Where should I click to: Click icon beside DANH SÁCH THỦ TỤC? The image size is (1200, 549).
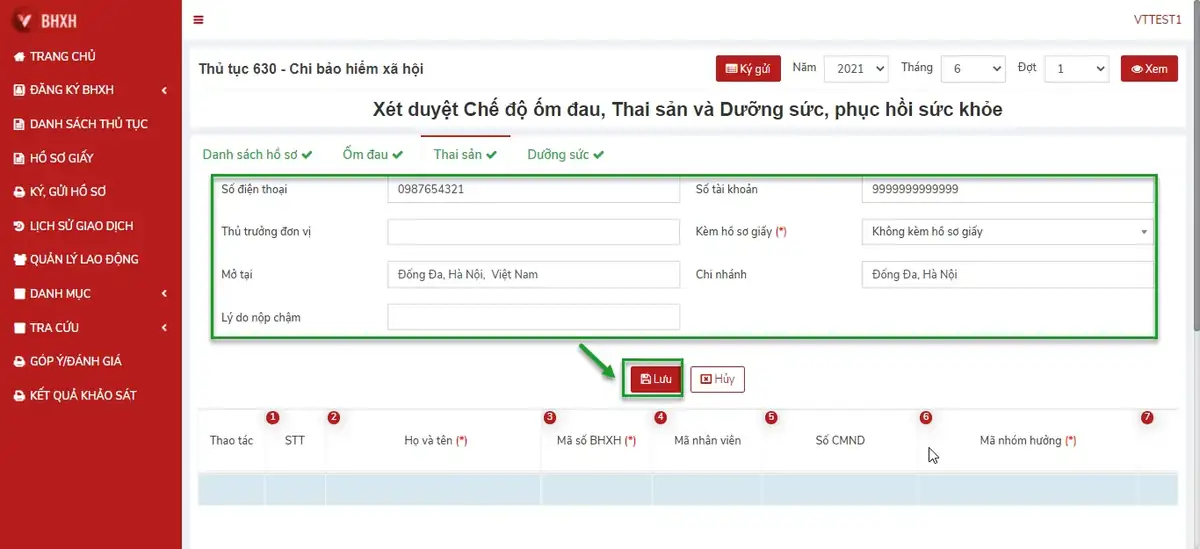pyautogui.click(x=19, y=124)
